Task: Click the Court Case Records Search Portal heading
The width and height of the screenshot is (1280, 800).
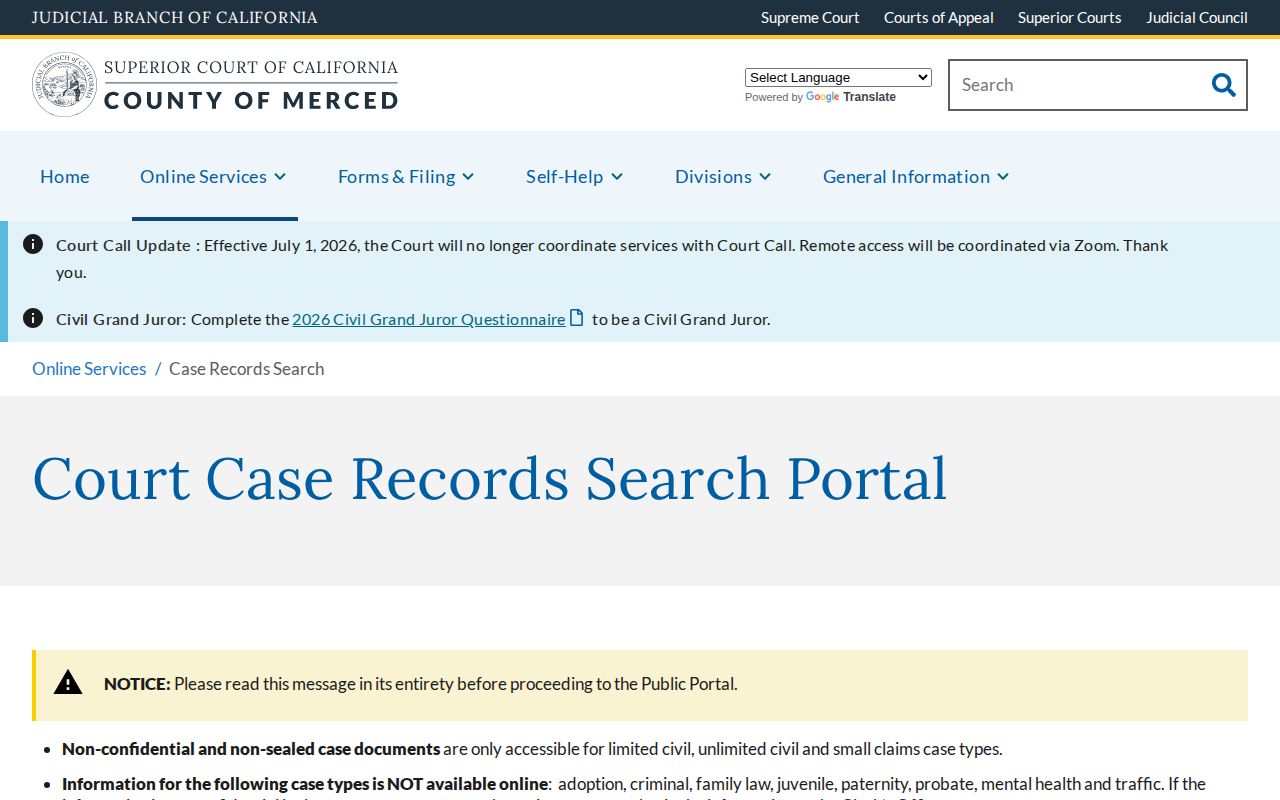Action: point(490,478)
